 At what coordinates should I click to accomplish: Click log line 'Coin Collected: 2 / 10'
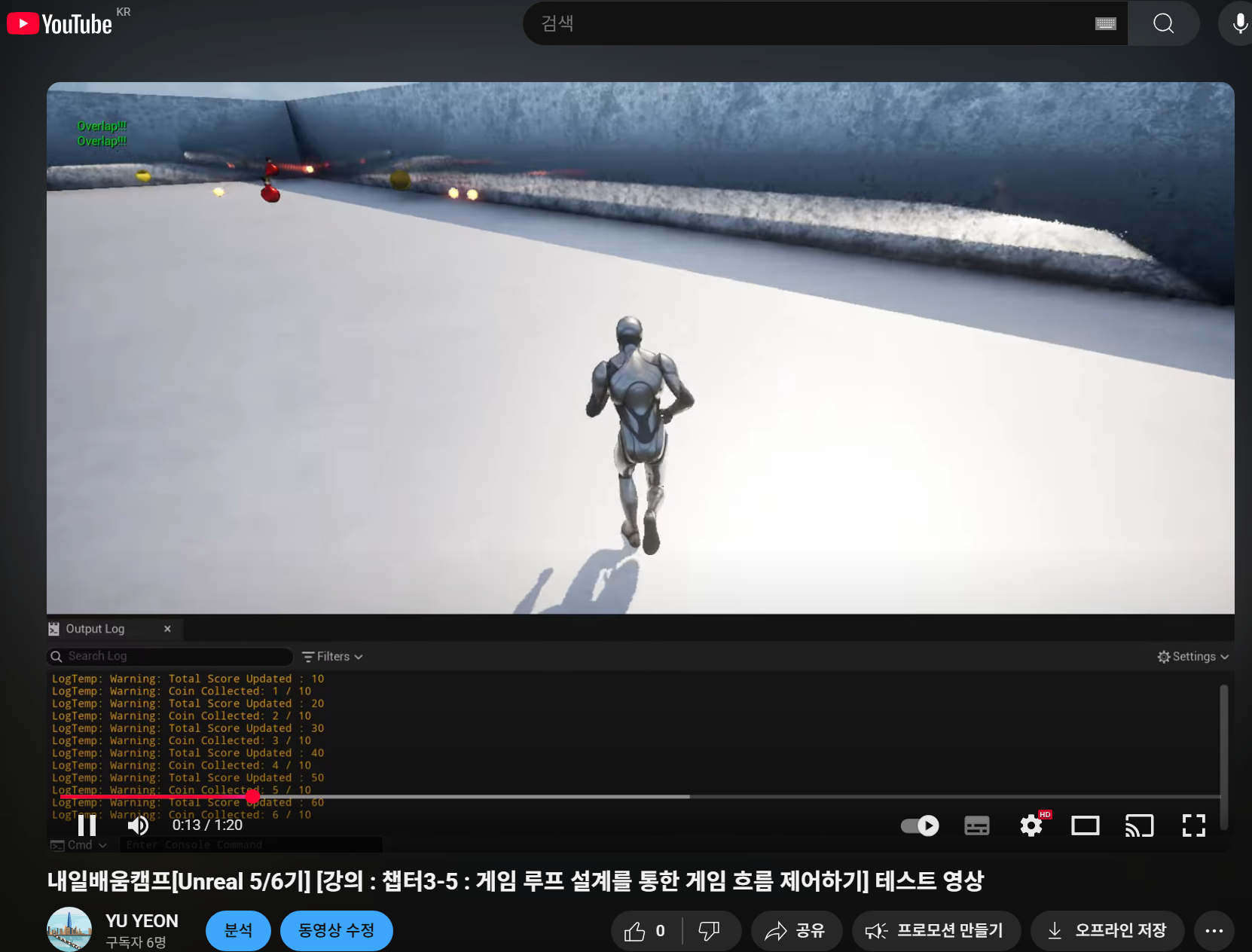pyautogui.click(x=182, y=716)
